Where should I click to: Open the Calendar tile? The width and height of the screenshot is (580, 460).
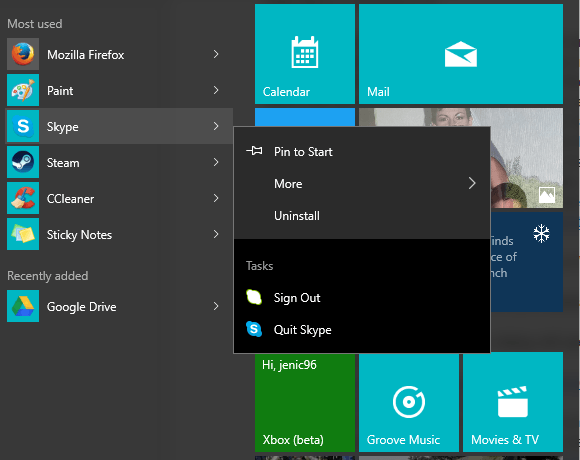click(305, 54)
